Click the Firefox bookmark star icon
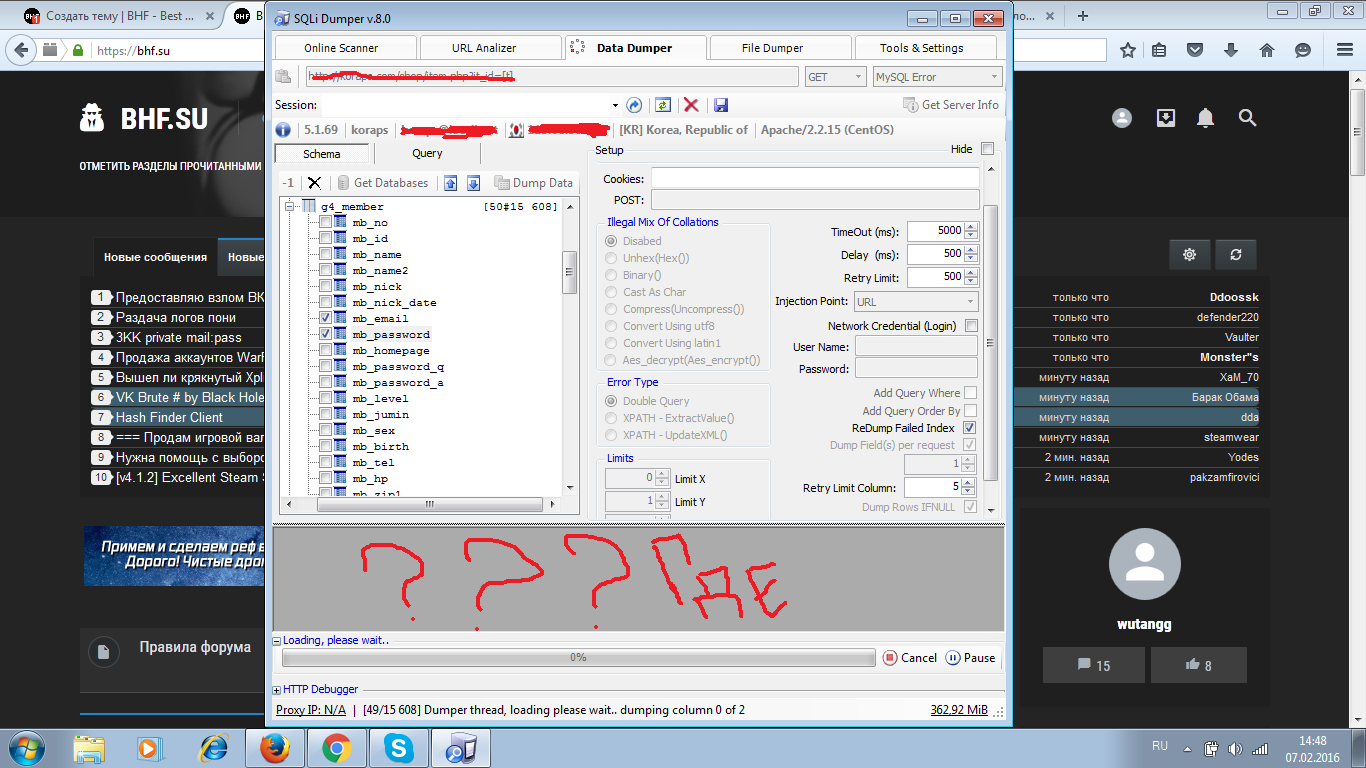The image size is (1366, 768). (x=1128, y=50)
